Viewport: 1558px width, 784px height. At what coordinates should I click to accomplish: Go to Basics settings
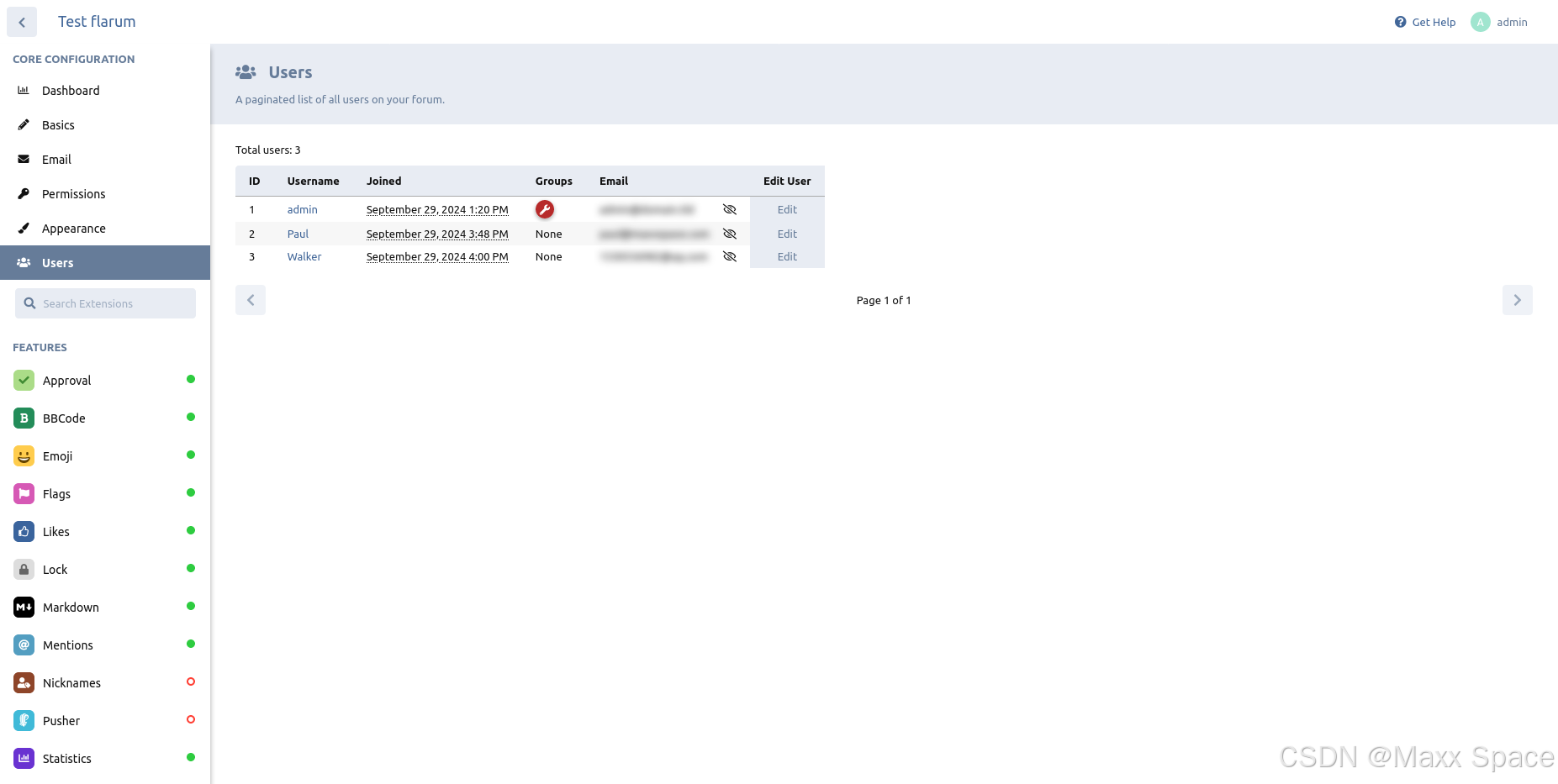point(105,125)
